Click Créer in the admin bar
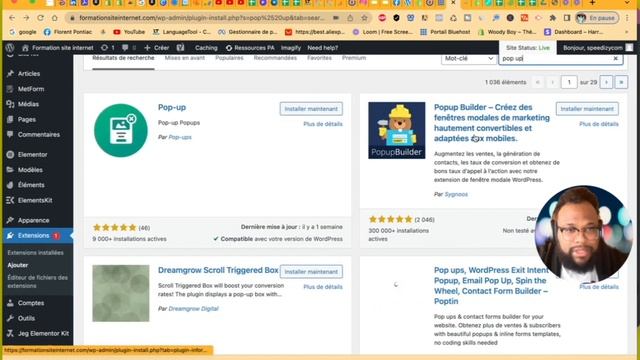This screenshot has height=360, width=640. click(x=157, y=48)
